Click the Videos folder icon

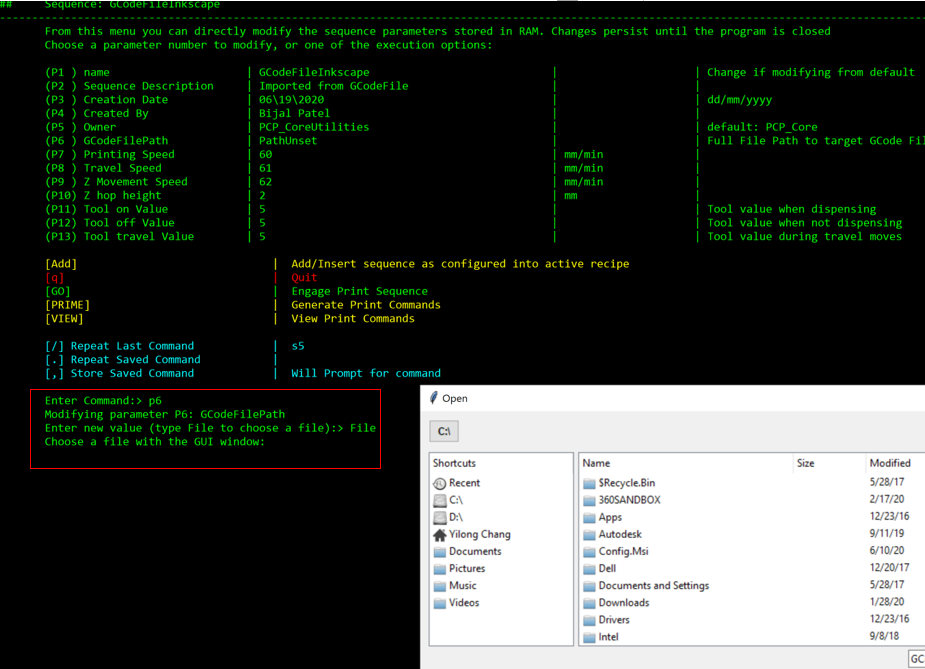(x=439, y=604)
